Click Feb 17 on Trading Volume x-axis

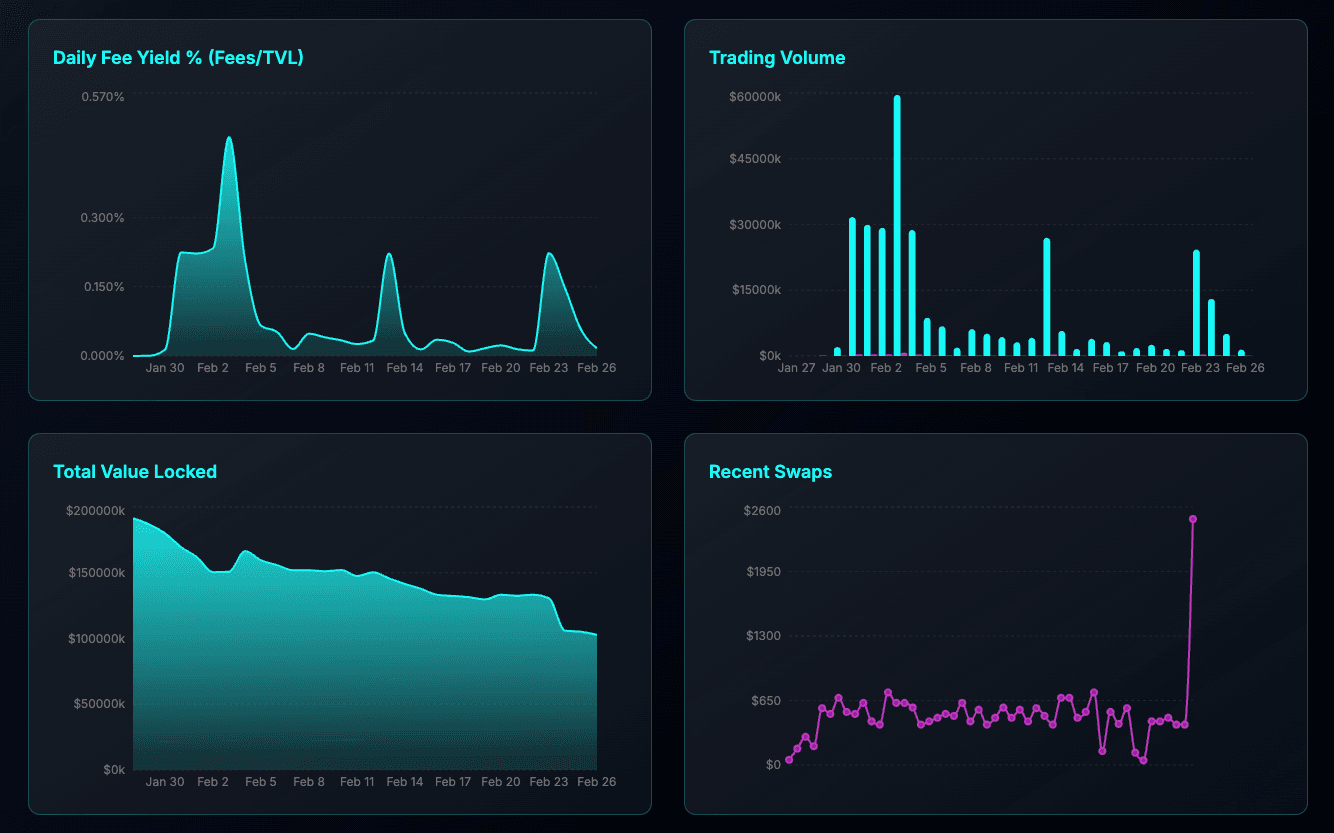pos(1110,368)
